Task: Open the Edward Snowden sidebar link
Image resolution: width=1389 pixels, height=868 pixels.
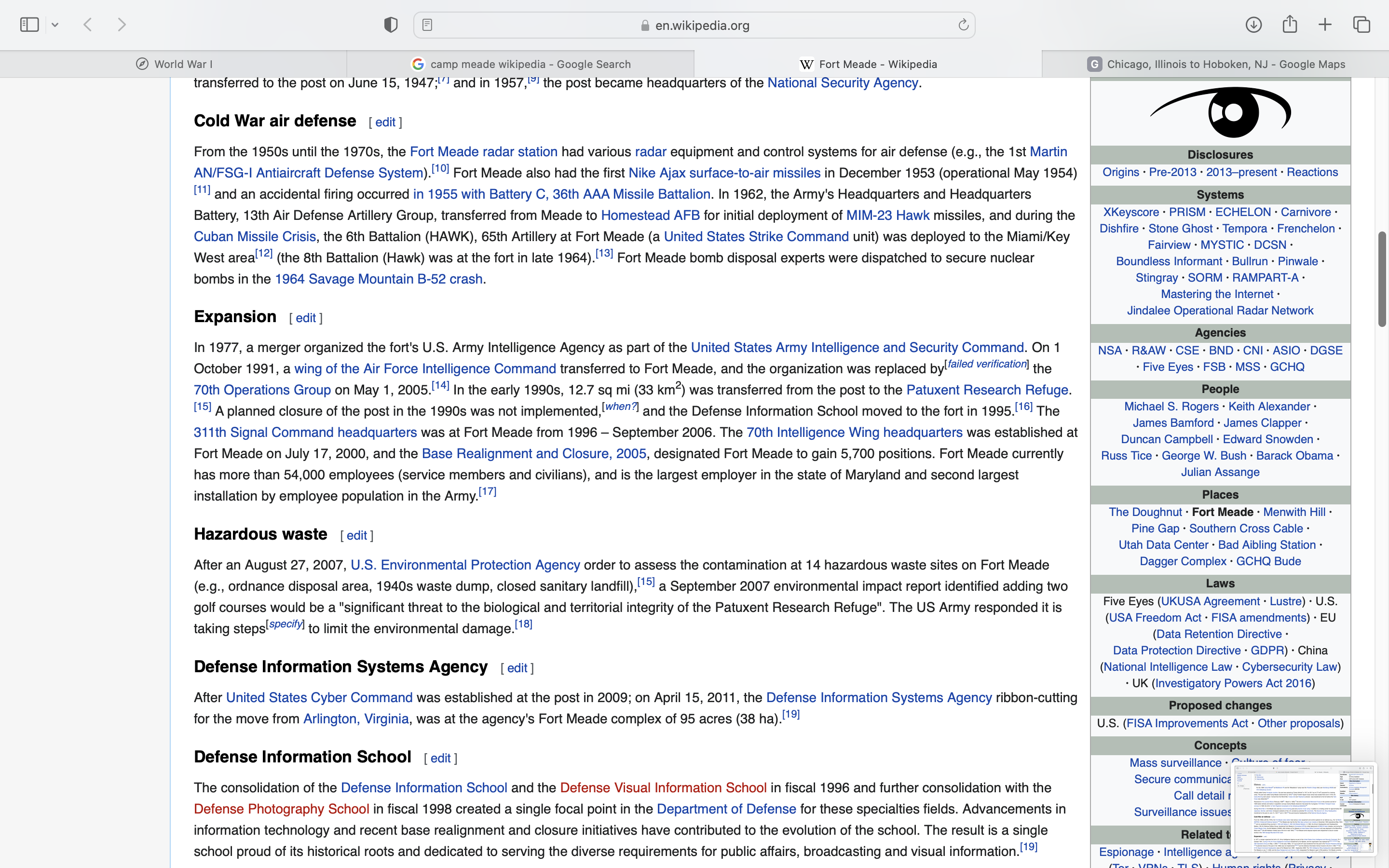Action: pyautogui.click(x=1267, y=439)
